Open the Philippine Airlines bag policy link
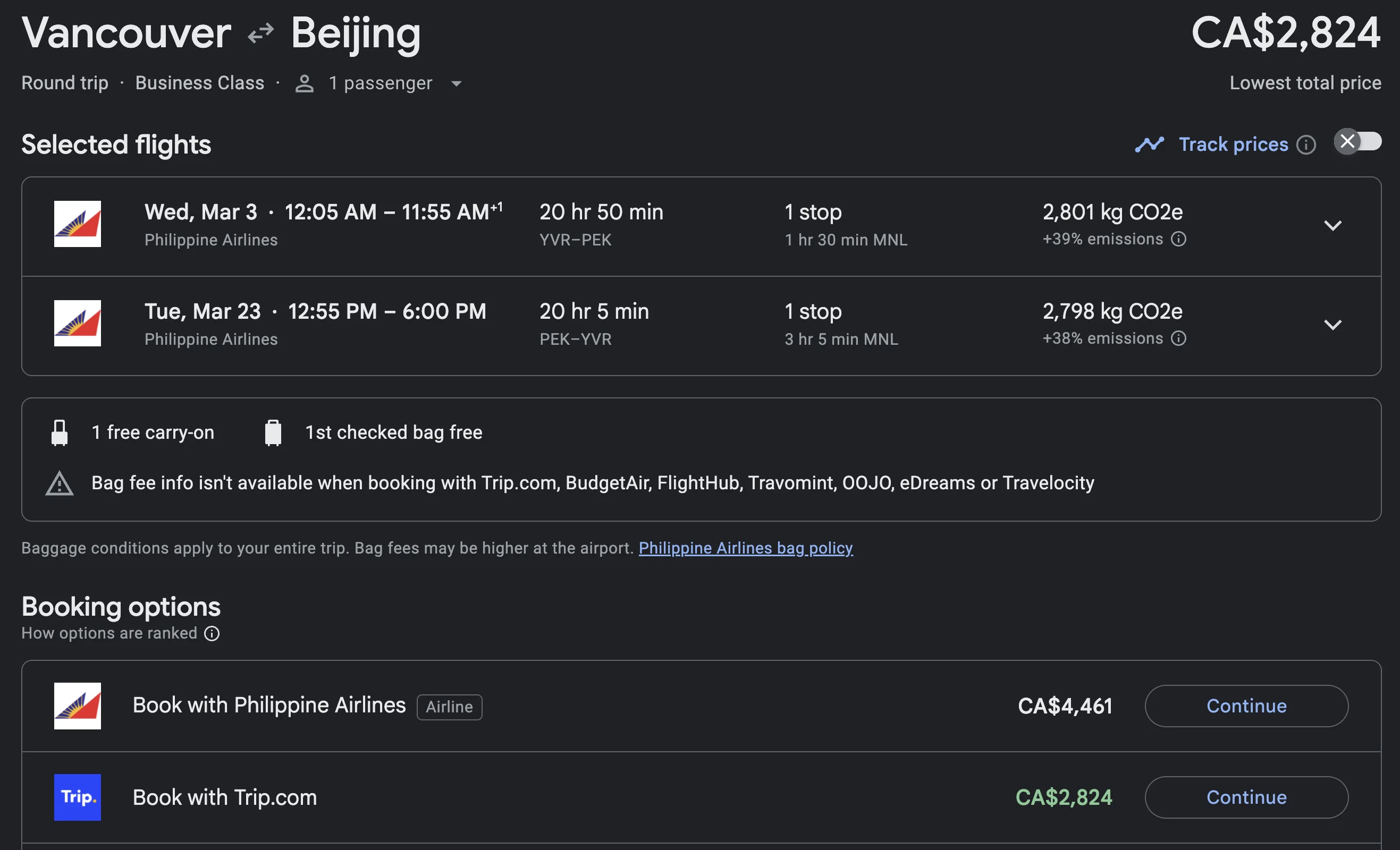This screenshot has height=850, width=1400. pyautogui.click(x=746, y=548)
